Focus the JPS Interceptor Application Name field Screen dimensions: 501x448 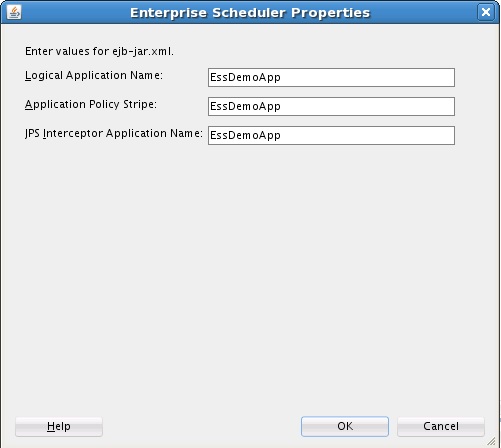[x=331, y=135]
